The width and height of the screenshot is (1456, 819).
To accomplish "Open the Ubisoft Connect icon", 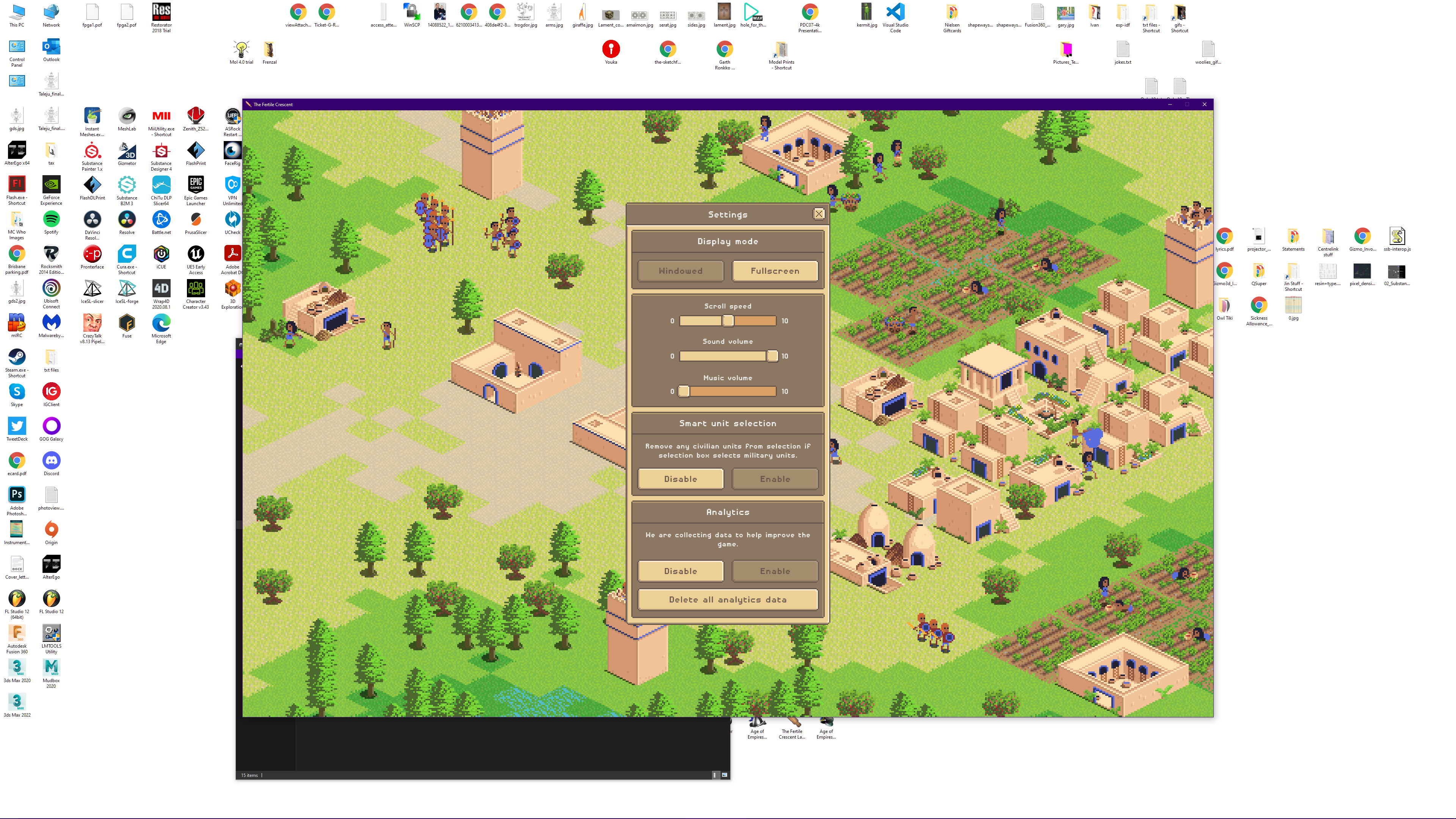I will (52, 294).
